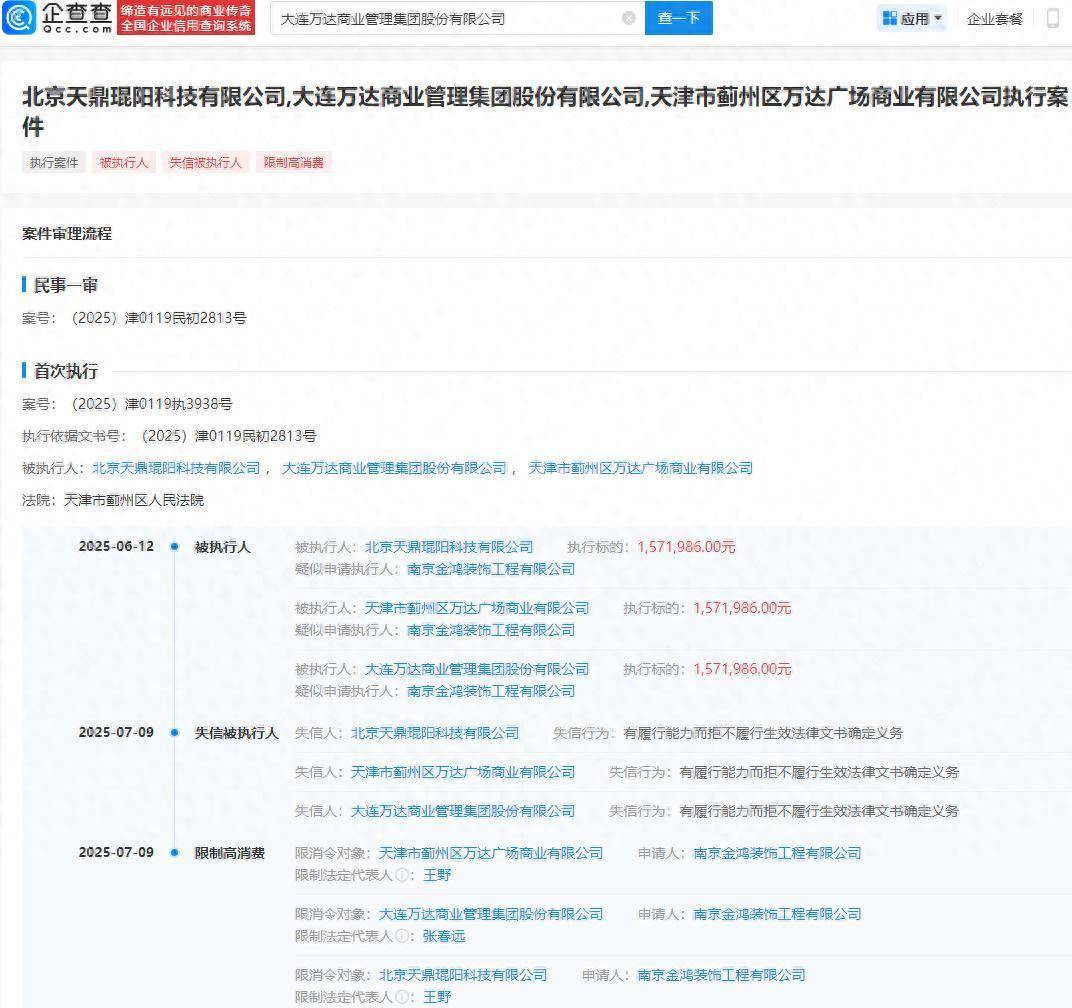Click the 2025-06-12 timeline dot
The image size is (1072, 1008).
click(x=174, y=546)
